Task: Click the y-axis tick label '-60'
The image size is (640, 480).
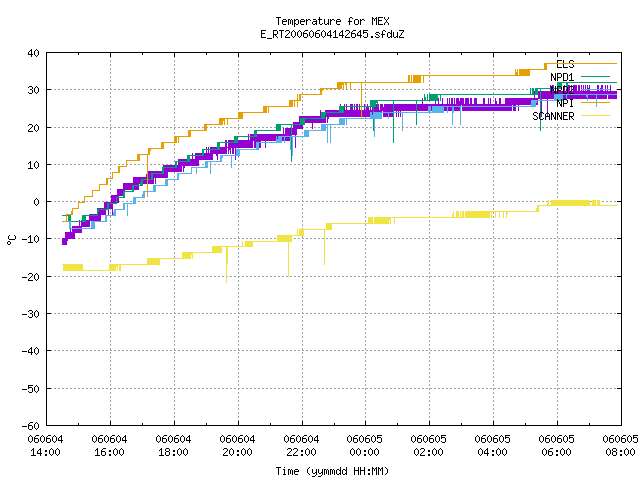Action: click(31, 426)
